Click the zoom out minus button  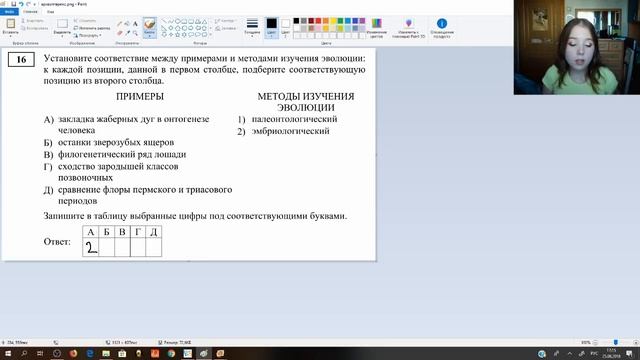click(x=596, y=342)
